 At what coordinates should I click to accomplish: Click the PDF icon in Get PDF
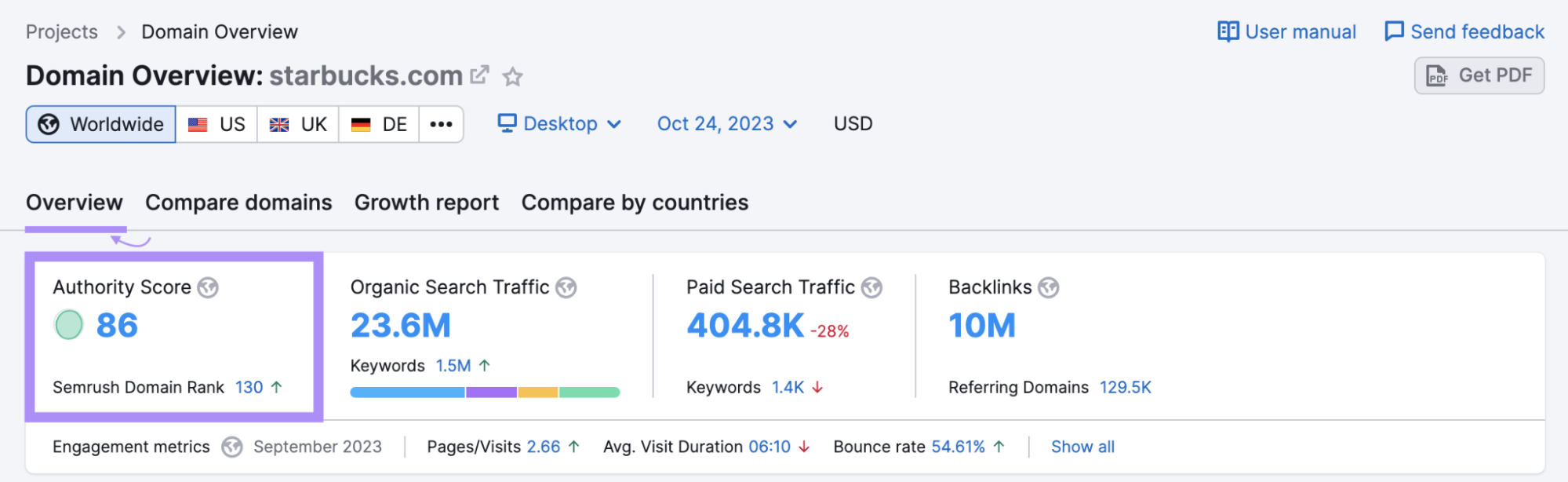tap(1437, 76)
